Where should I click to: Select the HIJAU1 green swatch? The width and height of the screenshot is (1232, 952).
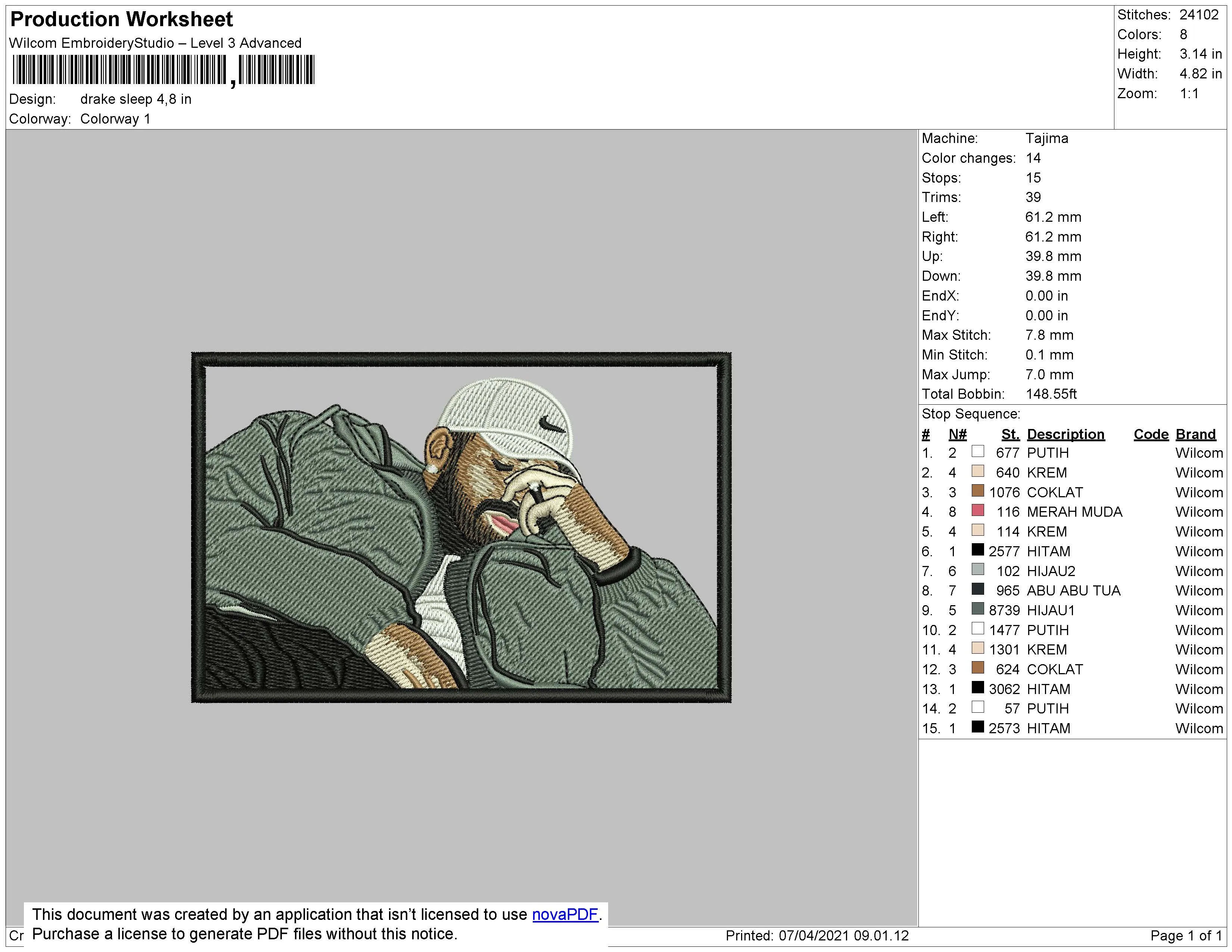(978, 609)
